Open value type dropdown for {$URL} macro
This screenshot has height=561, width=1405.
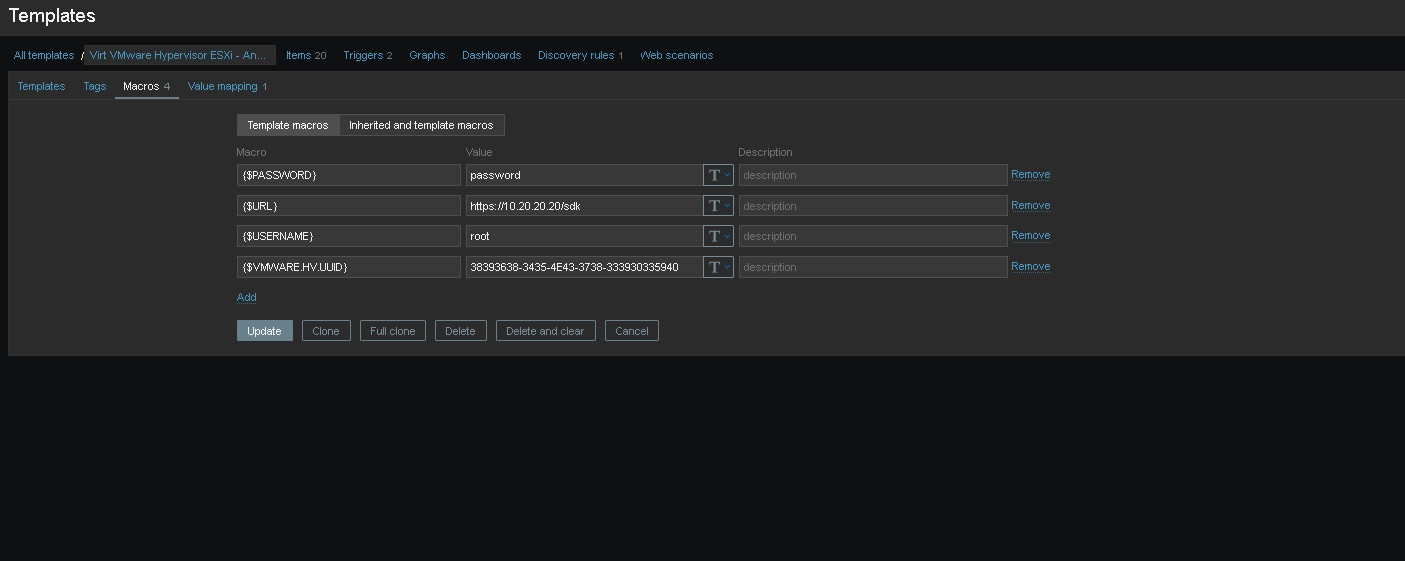coord(718,206)
